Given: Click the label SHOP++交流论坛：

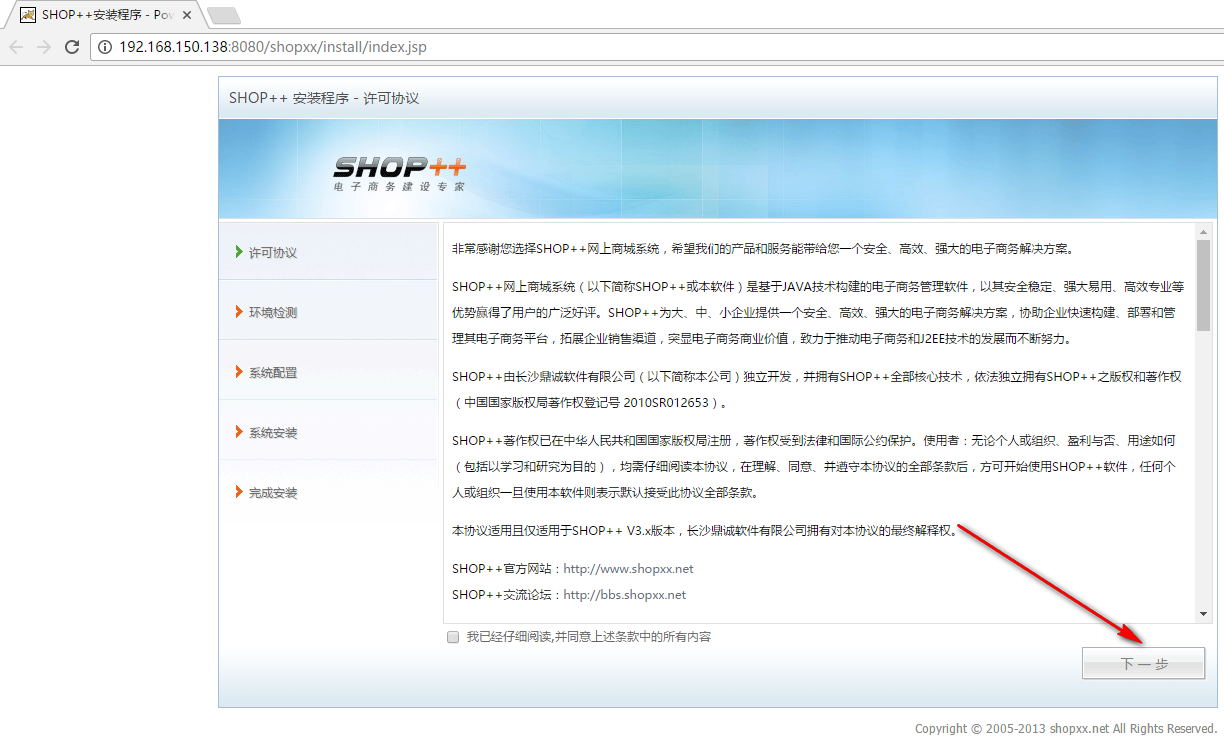Looking at the screenshot, I should [508, 595].
